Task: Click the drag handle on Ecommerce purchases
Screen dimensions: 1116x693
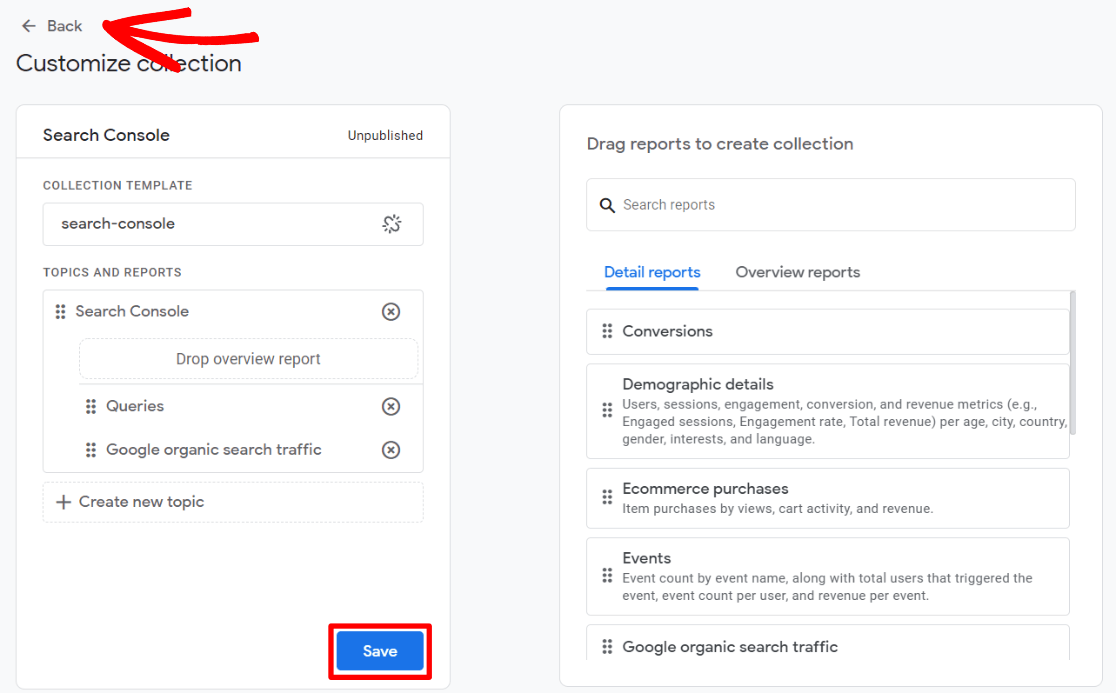Action: click(x=607, y=498)
